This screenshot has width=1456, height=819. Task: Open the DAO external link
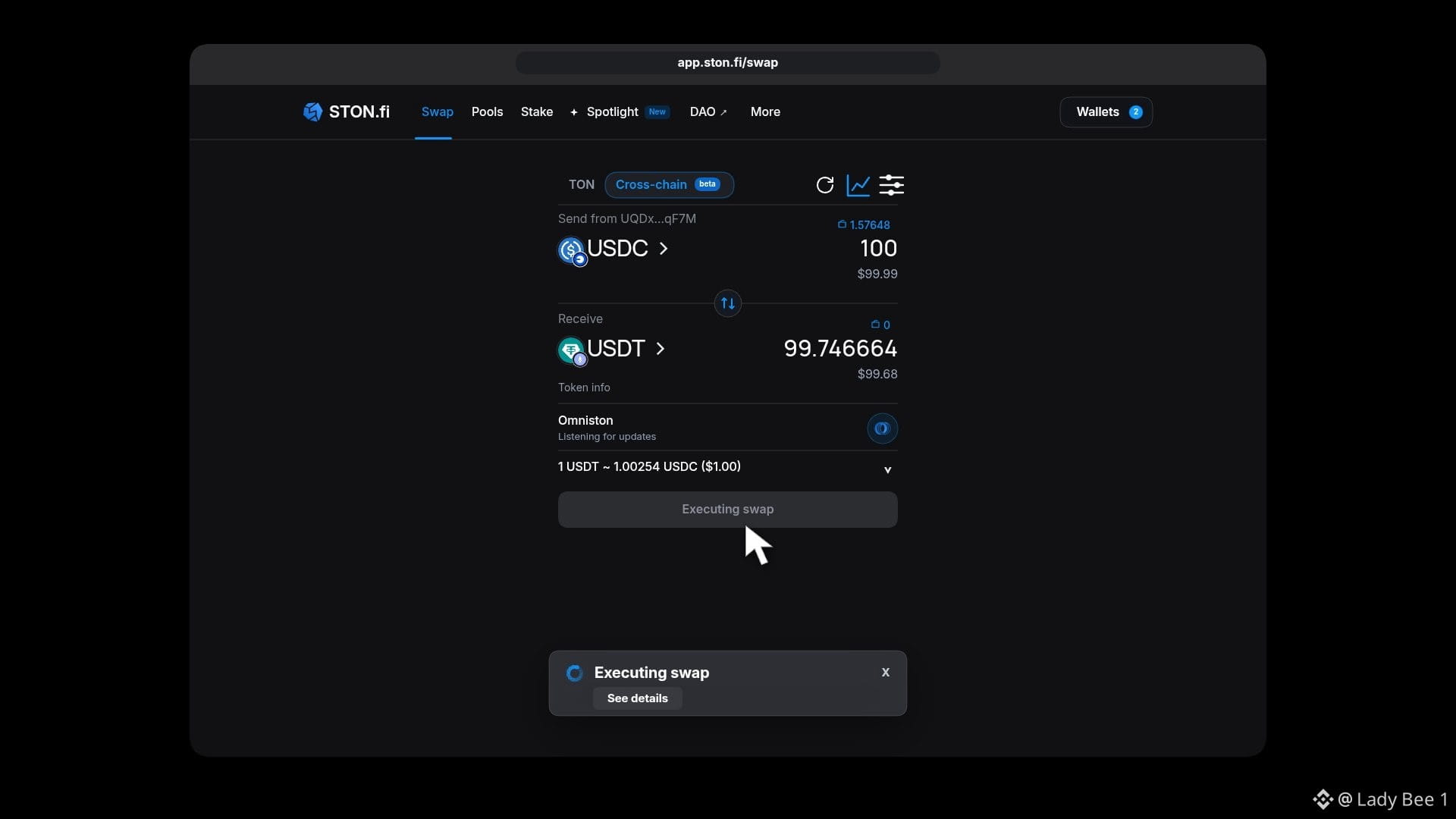coord(708,111)
